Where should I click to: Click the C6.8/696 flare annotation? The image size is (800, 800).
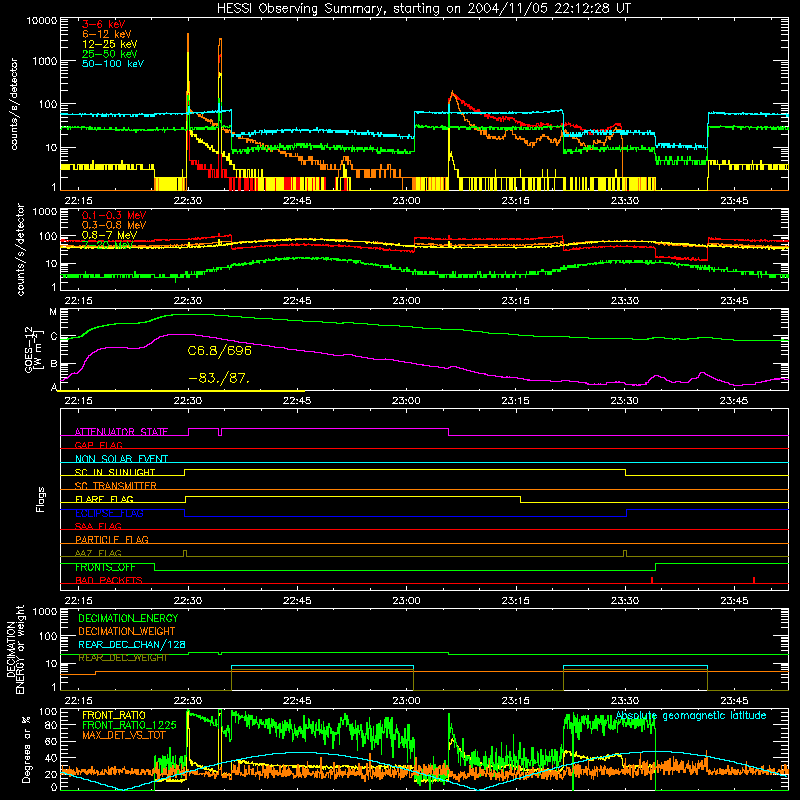[219, 351]
